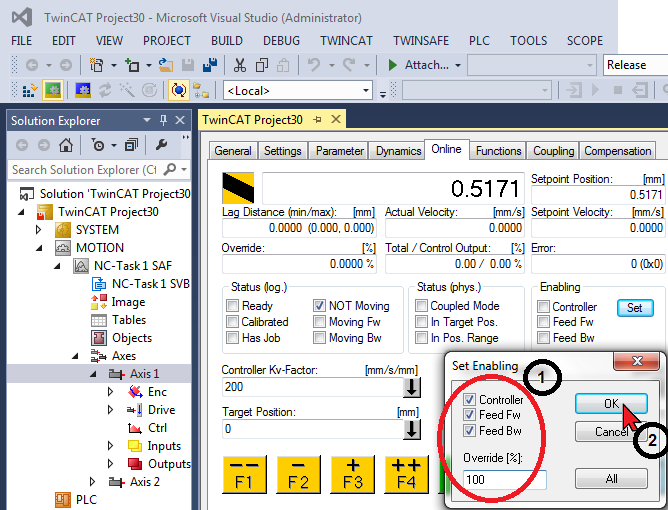Screen dimensions: 668x510
Task: Expand the Outputs node arrow
Action: click(x=110, y=464)
